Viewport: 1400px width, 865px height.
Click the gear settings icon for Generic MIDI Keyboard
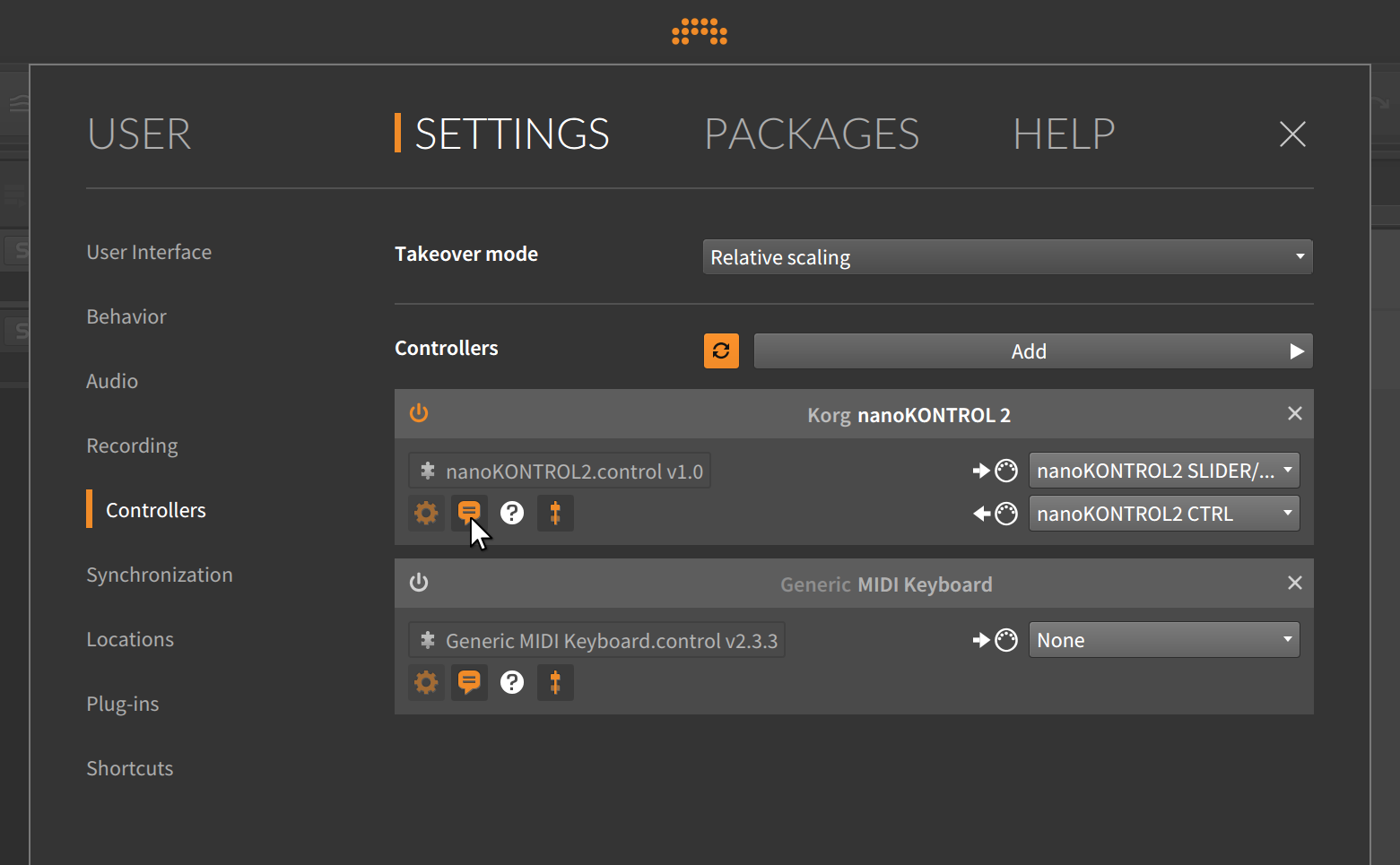coord(426,682)
